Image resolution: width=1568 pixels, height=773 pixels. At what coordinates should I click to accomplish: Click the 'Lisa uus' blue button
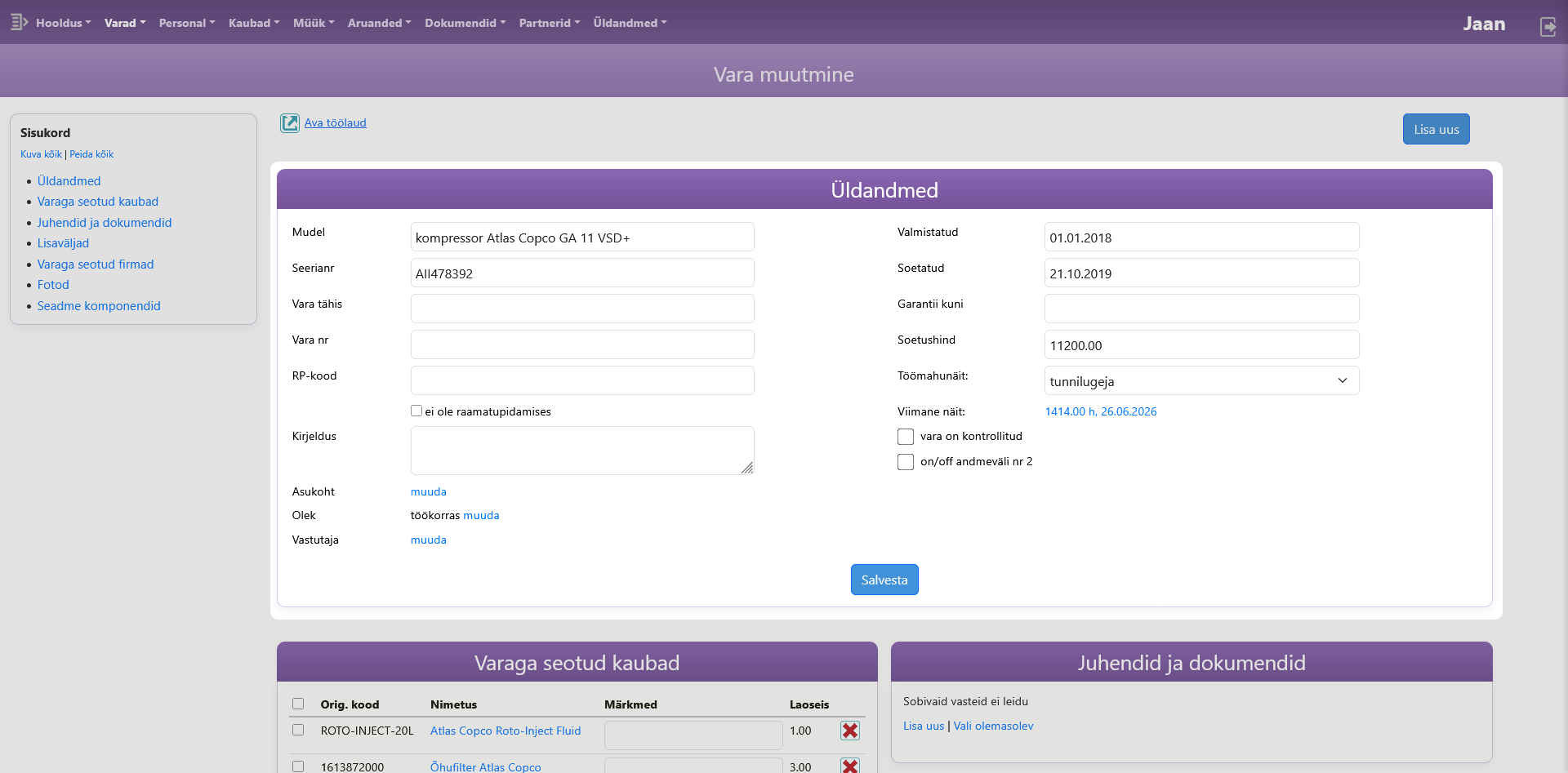click(x=1437, y=129)
